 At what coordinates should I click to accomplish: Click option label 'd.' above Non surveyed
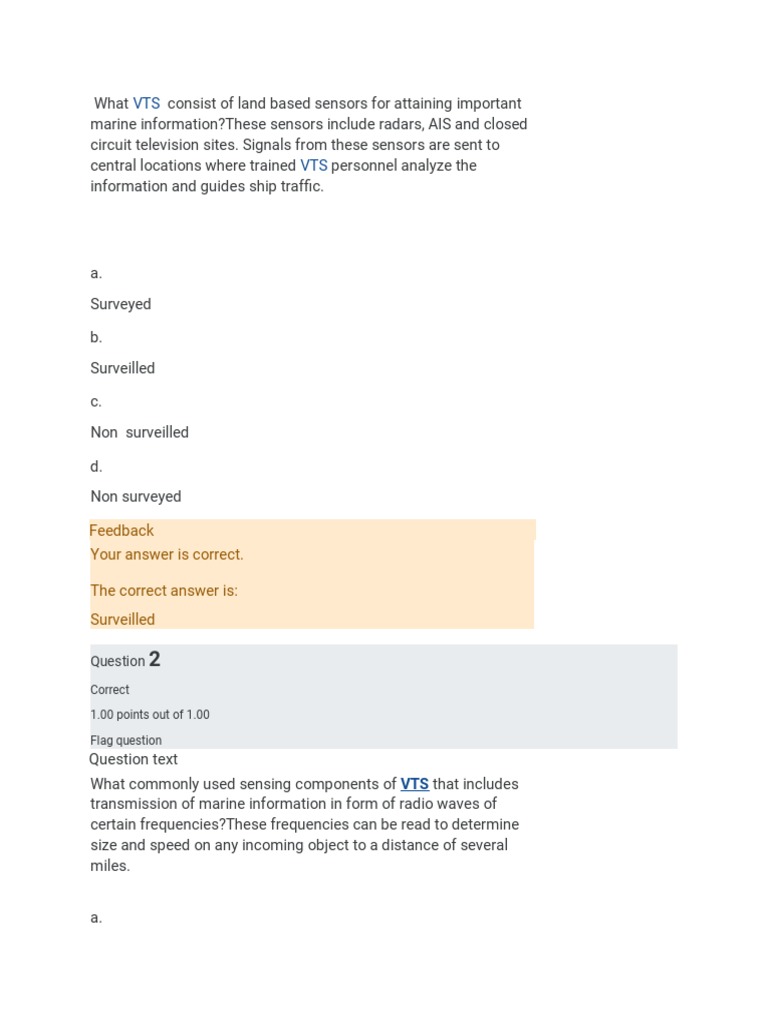[96, 466]
